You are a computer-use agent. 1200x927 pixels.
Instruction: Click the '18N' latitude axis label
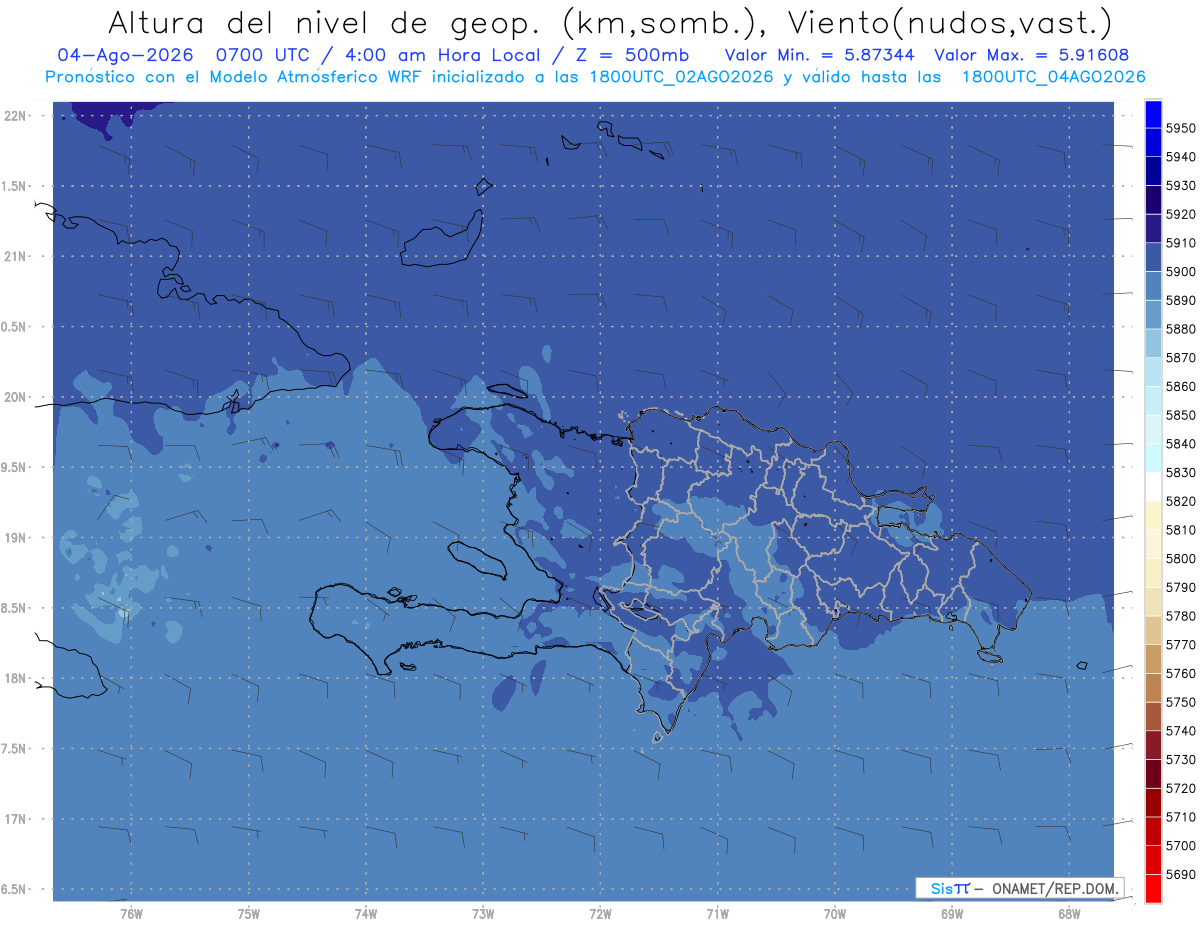point(15,678)
